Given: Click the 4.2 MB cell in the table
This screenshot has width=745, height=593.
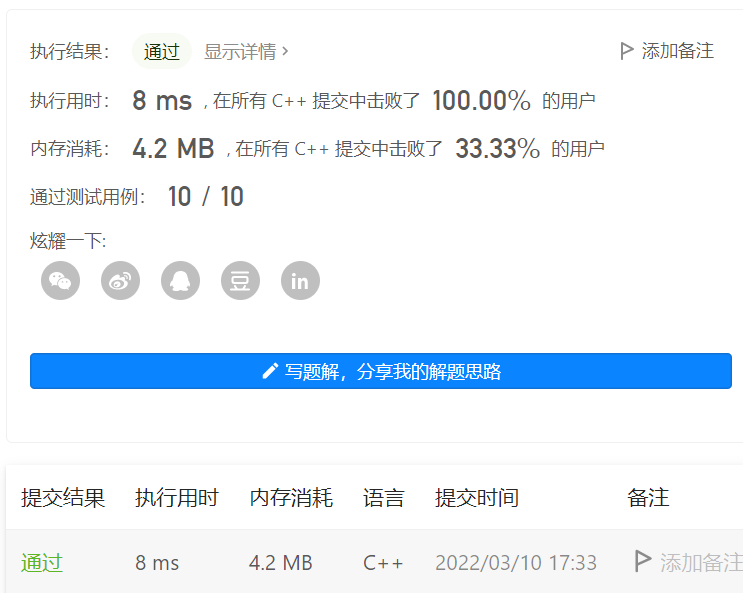Looking at the screenshot, I should (x=281, y=563).
